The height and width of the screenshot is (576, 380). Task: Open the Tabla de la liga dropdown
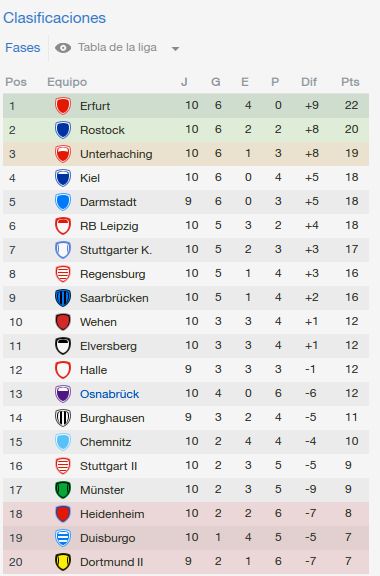[x=117, y=47]
